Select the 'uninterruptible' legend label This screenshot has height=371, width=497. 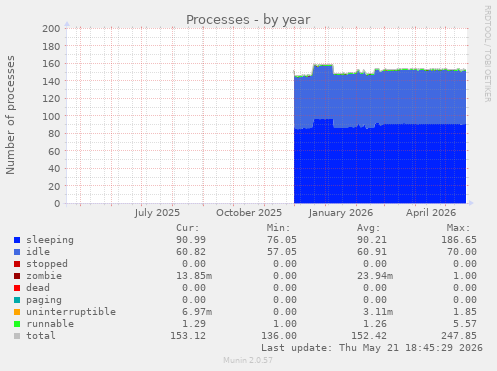tap(71, 312)
